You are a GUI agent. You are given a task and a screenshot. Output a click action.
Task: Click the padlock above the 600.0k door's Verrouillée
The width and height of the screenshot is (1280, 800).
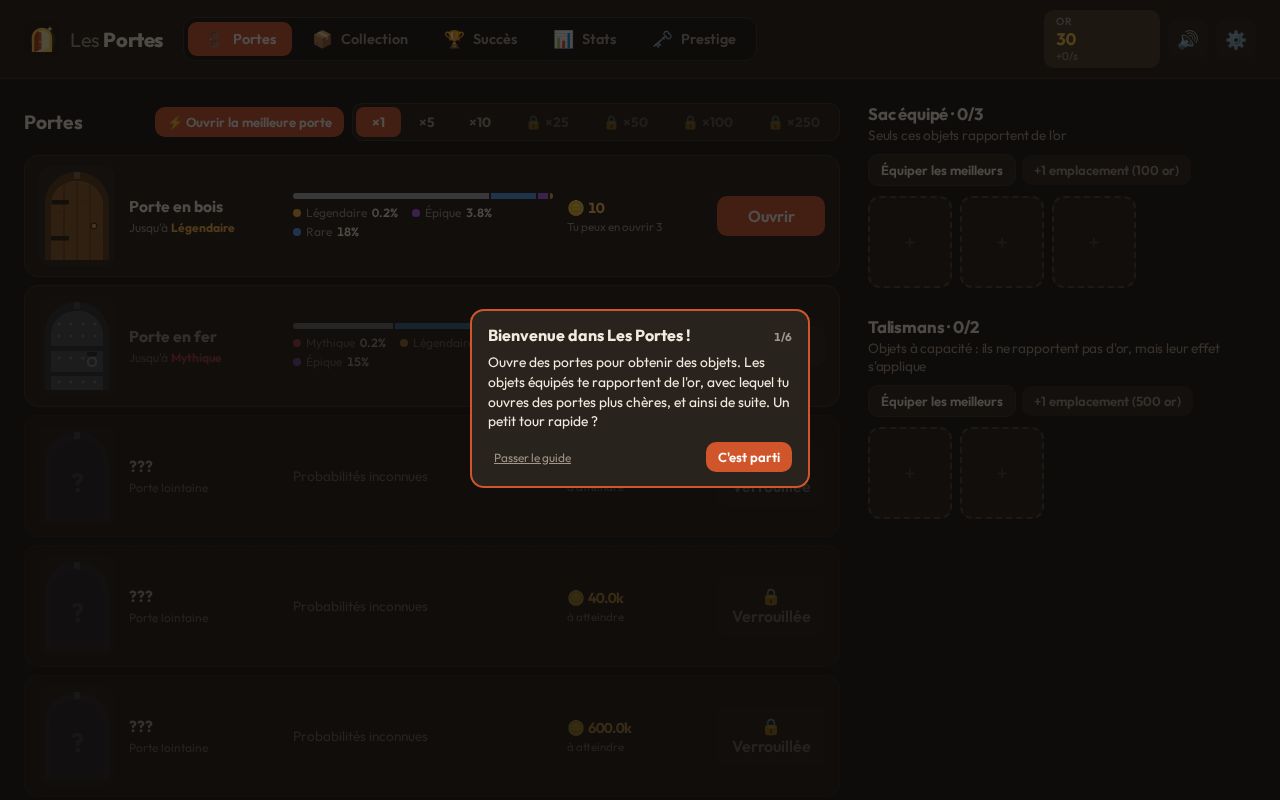tap(771, 727)
